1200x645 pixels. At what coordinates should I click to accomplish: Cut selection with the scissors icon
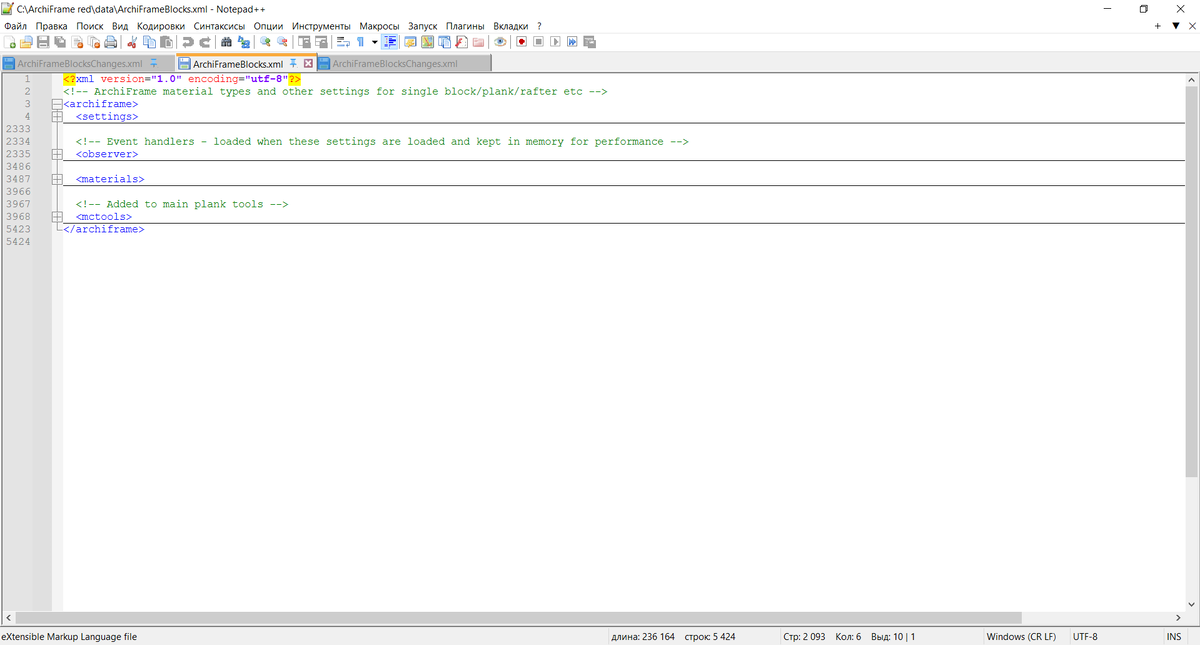point(132,42)
